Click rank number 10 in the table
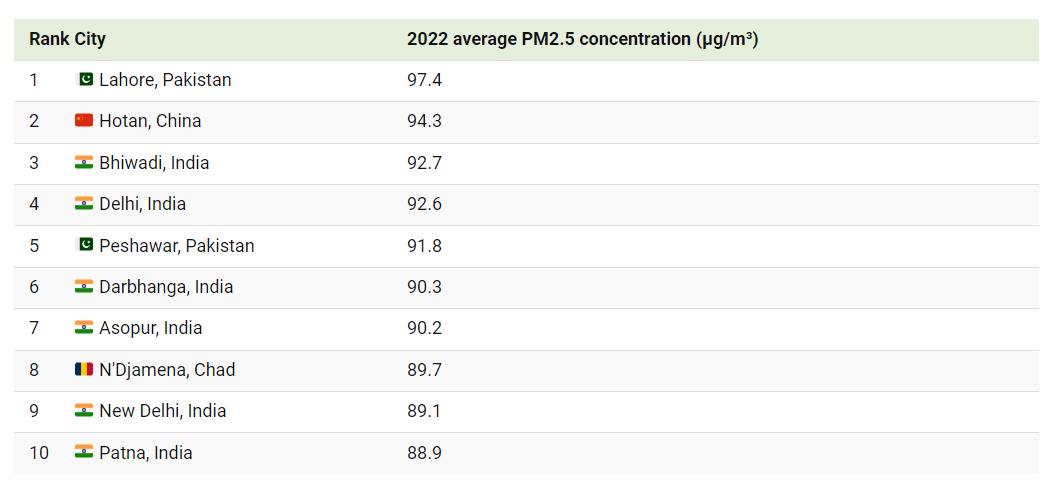The height and width of the screenshot is (504, 1050). pos(39,452)
